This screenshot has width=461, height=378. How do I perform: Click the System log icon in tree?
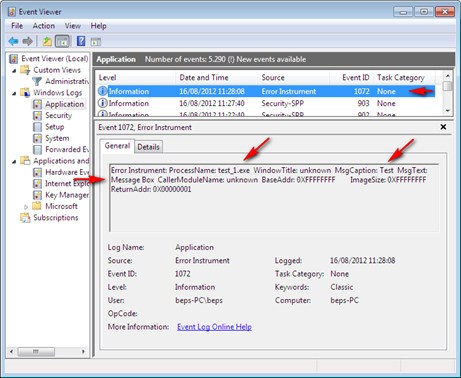(x=37, y=138)
